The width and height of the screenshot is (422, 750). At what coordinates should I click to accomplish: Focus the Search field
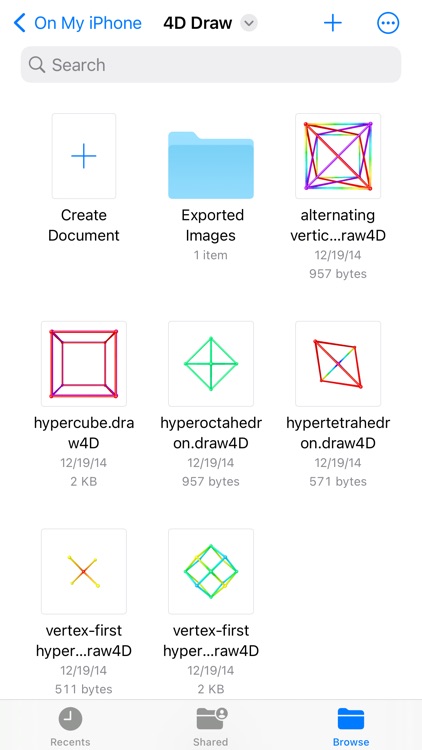[x=211, y=65]
